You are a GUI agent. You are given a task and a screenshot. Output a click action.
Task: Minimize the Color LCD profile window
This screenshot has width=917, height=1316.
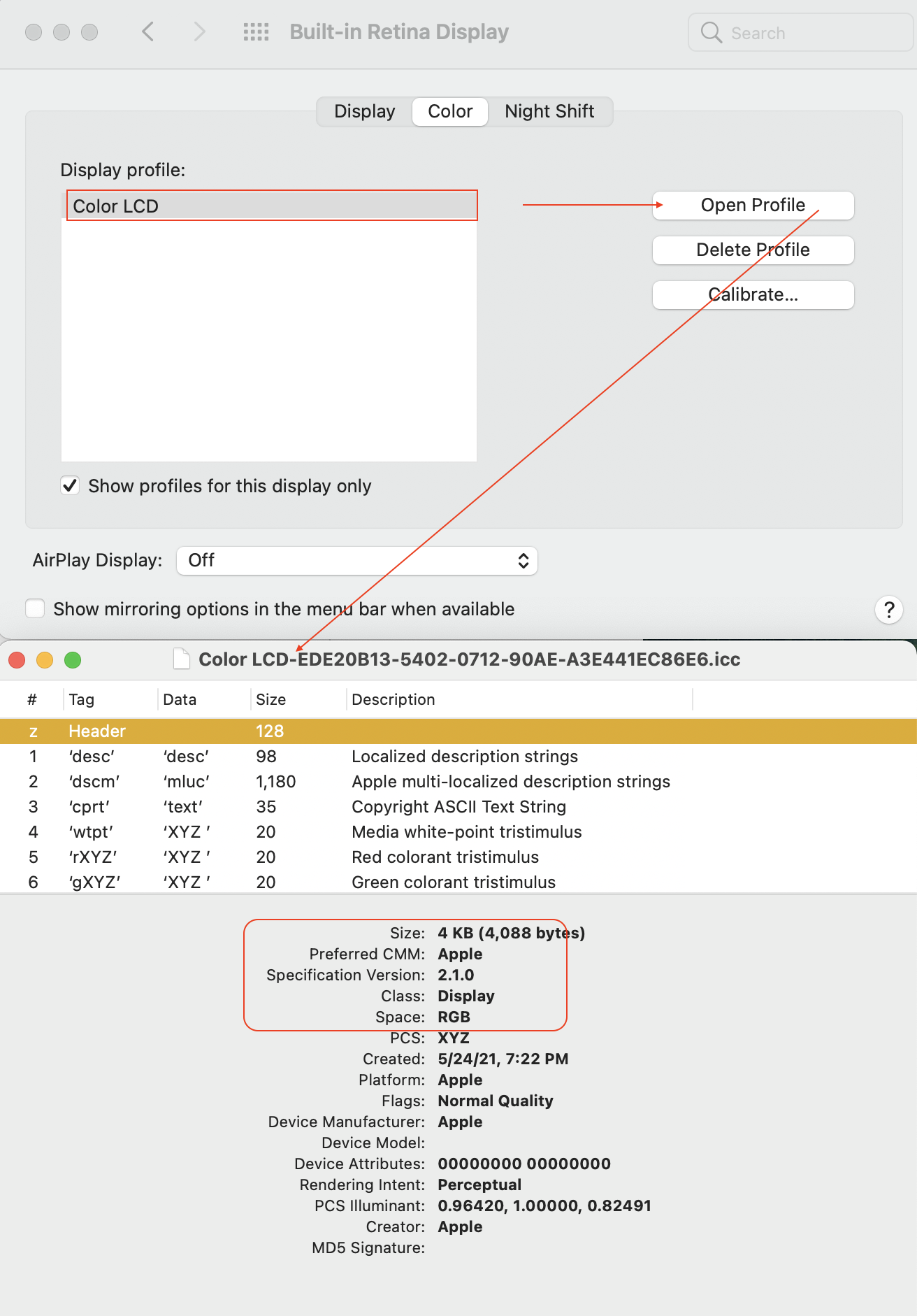point(45,660)
